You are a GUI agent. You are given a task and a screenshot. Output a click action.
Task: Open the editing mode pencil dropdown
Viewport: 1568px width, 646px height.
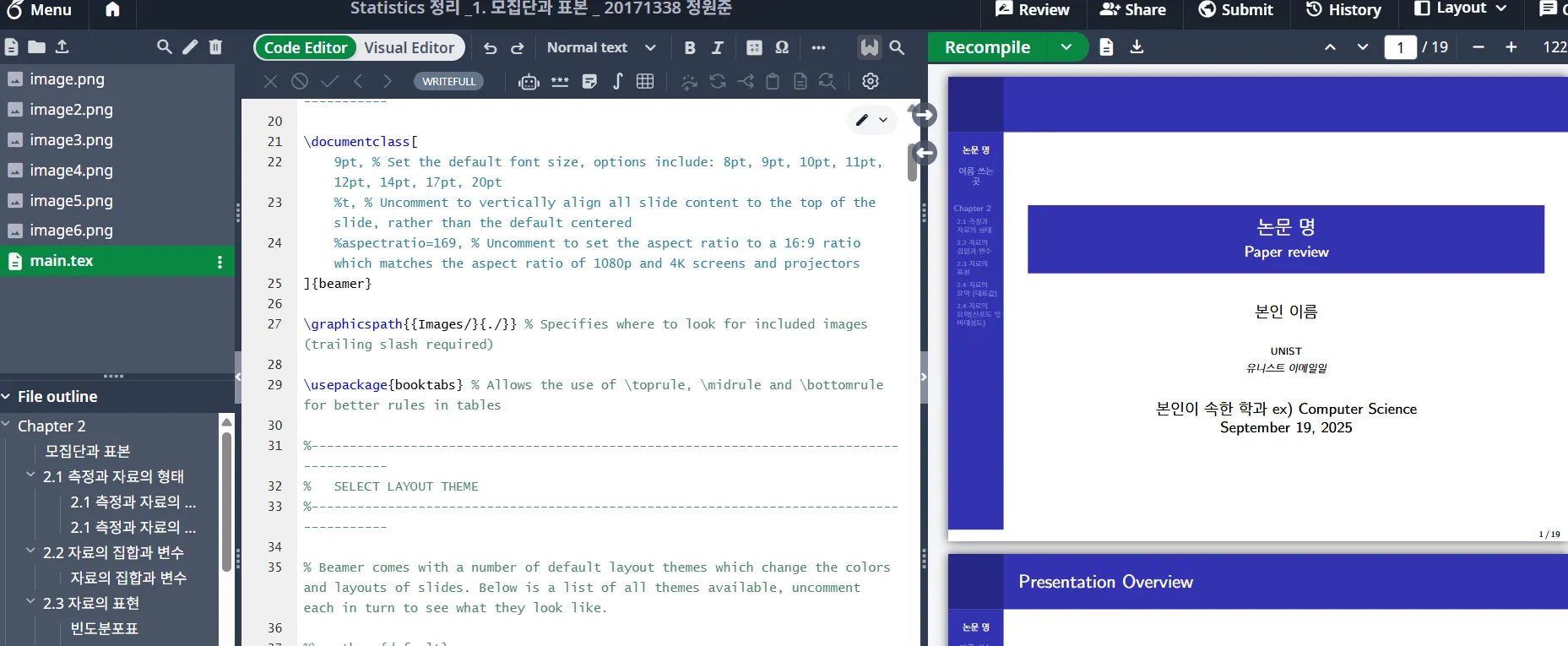(871, 120)
